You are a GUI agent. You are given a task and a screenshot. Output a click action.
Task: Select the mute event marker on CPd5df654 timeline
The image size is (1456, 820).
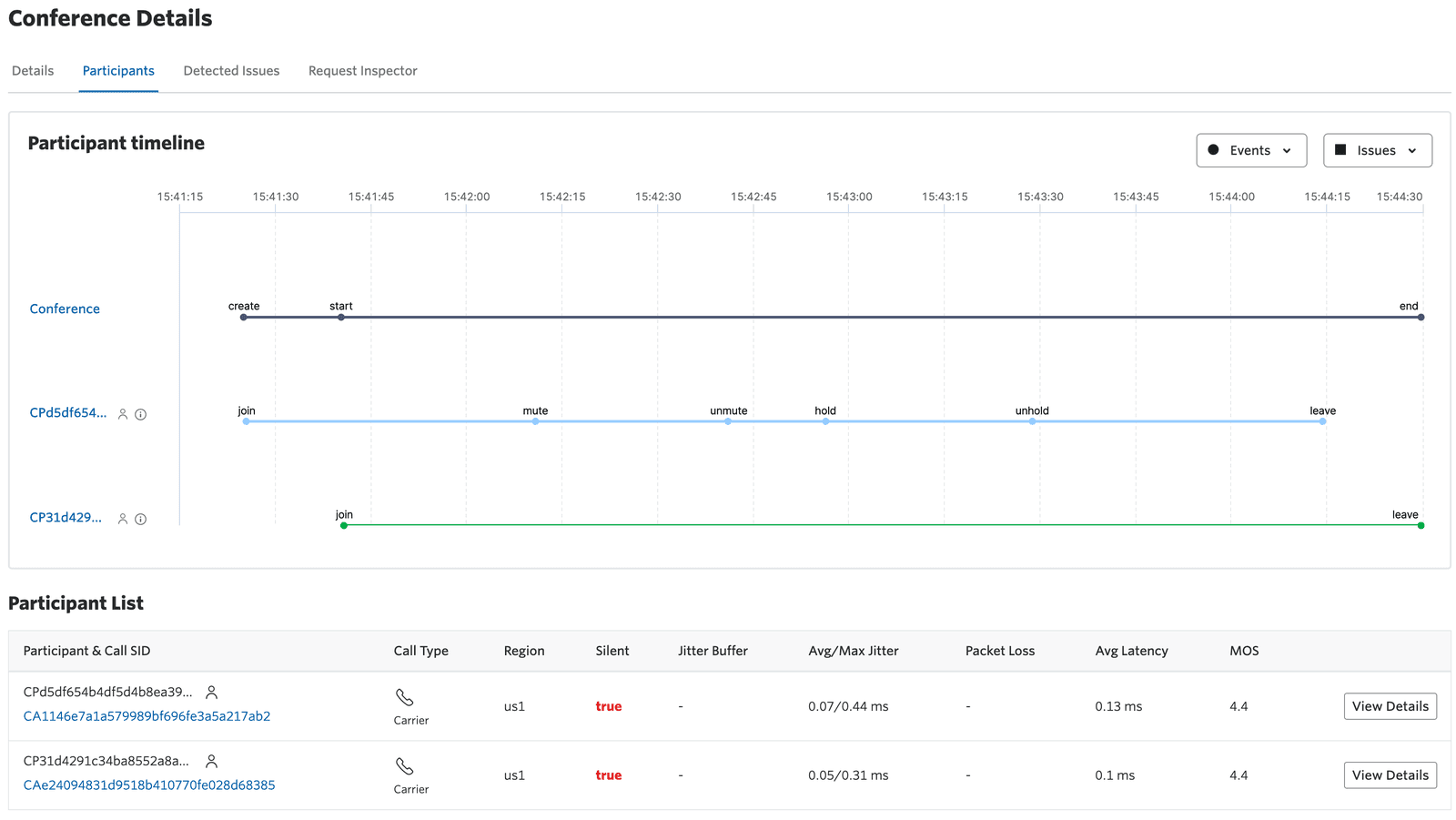pyautogui.click(x=535, y=421)
